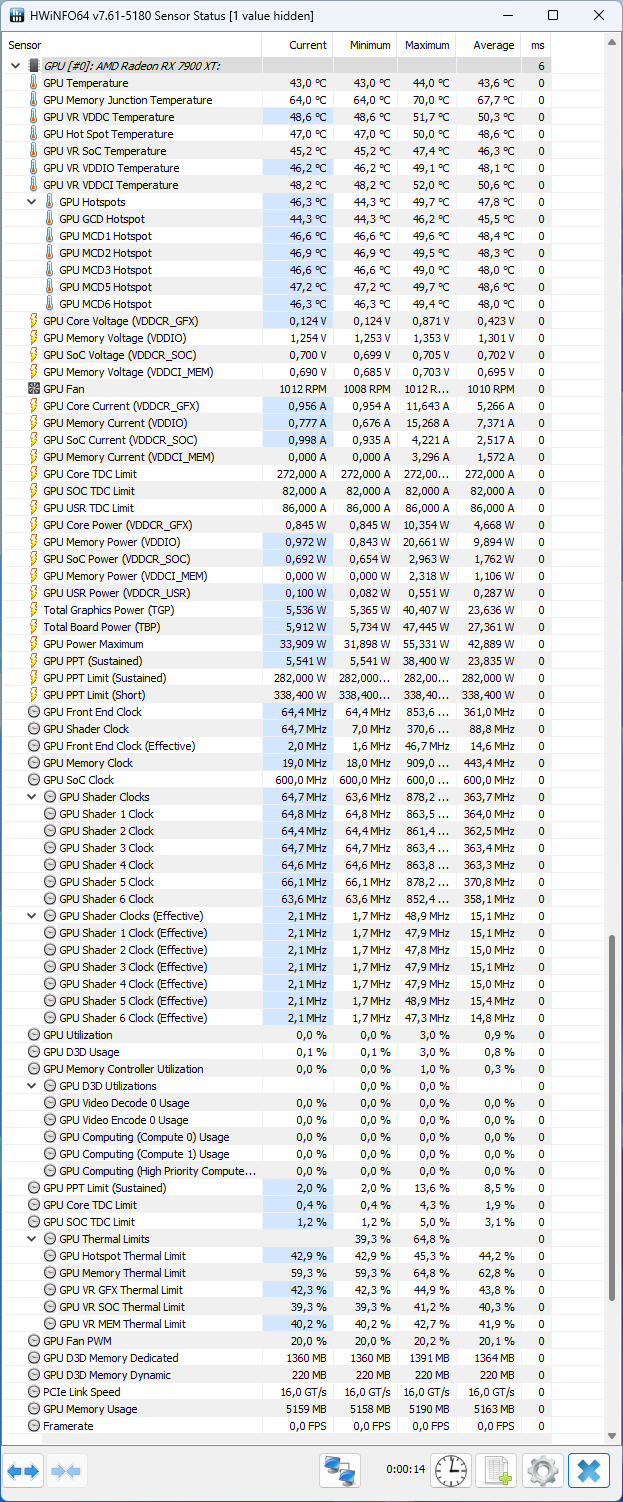The height and width of the screenshot is (1502, 623).
Task: Click the GPU chip icon in header row
Action: point(34,66)
